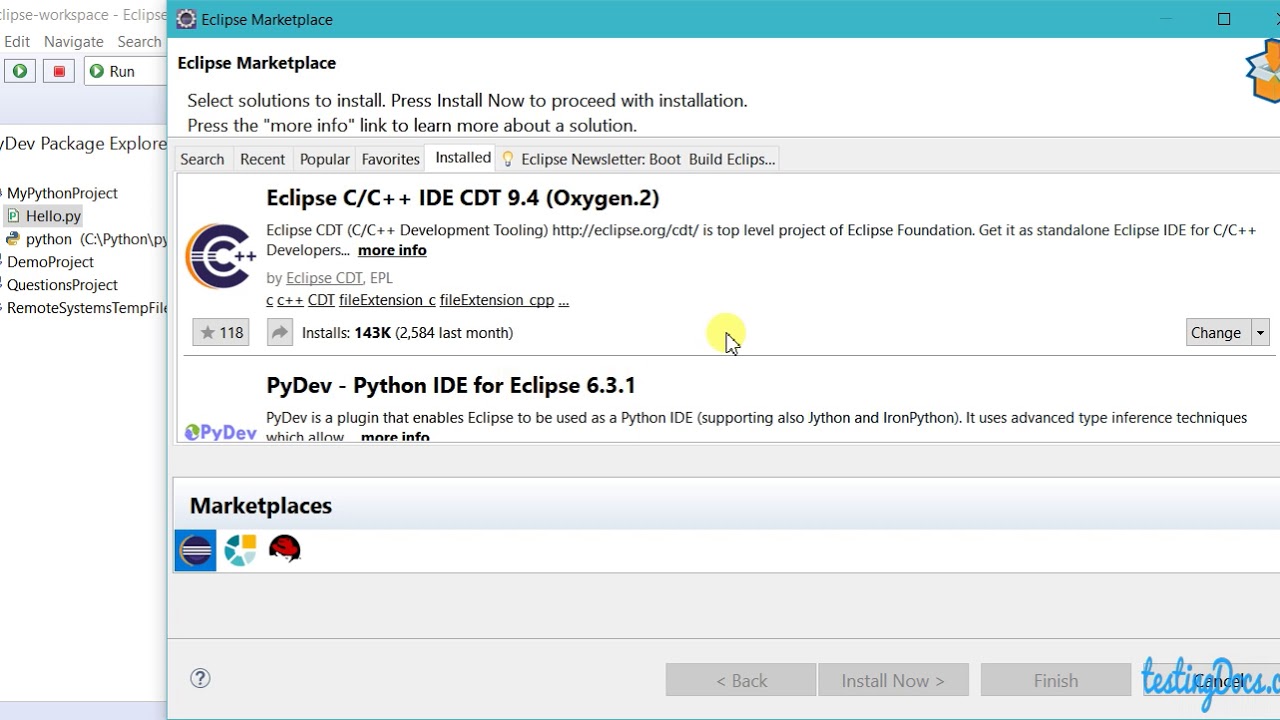Viewport: 1280px width, 720px height.
Task: Select the python interpreter node
Action: pyautogui.click(x=86, y=239)
